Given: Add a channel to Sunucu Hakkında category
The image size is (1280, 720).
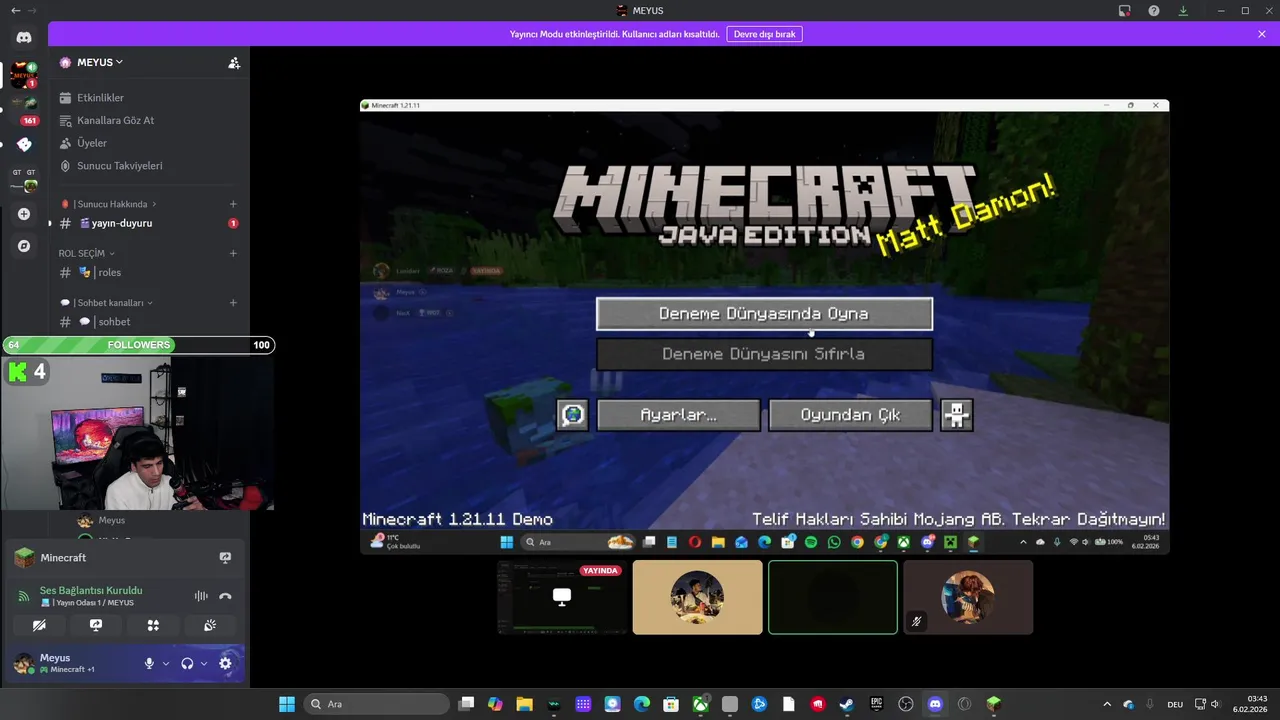Looking at the screenshot, I should tap(233, 204).
